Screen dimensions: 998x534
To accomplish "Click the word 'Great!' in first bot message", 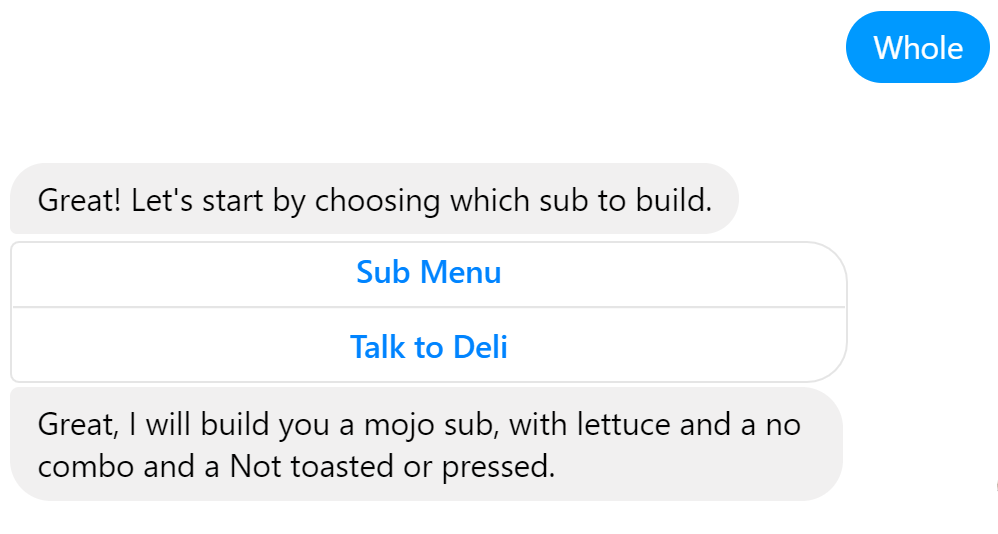I will (x=79, y=200).
